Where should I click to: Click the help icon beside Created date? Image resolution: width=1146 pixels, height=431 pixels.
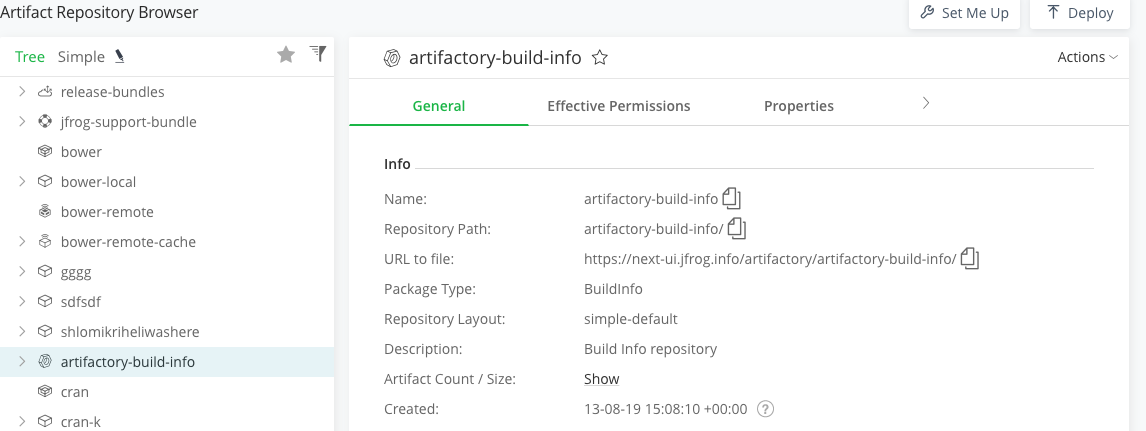tap(765, 409)
